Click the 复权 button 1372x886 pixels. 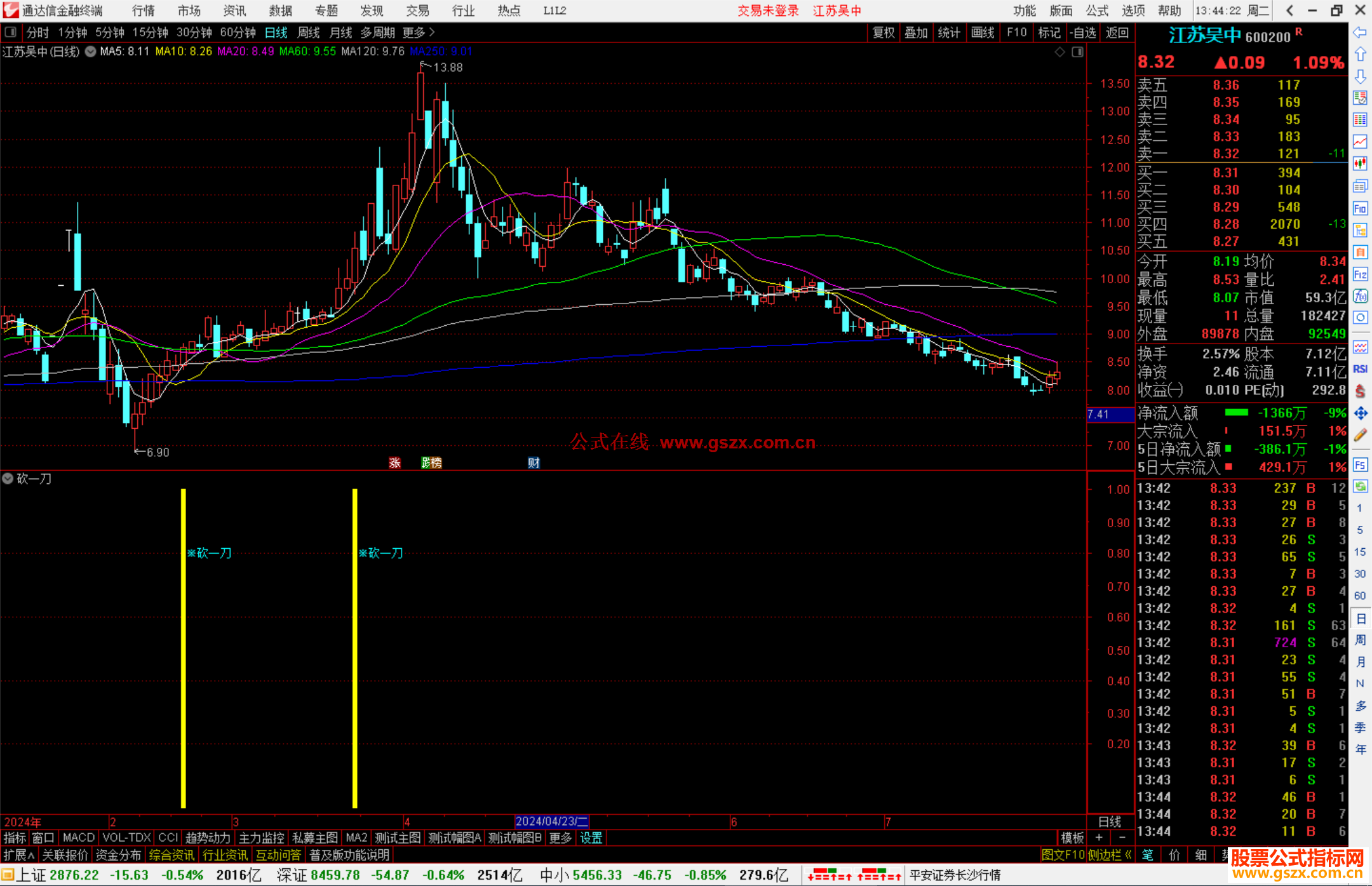[x=884, y=32]
